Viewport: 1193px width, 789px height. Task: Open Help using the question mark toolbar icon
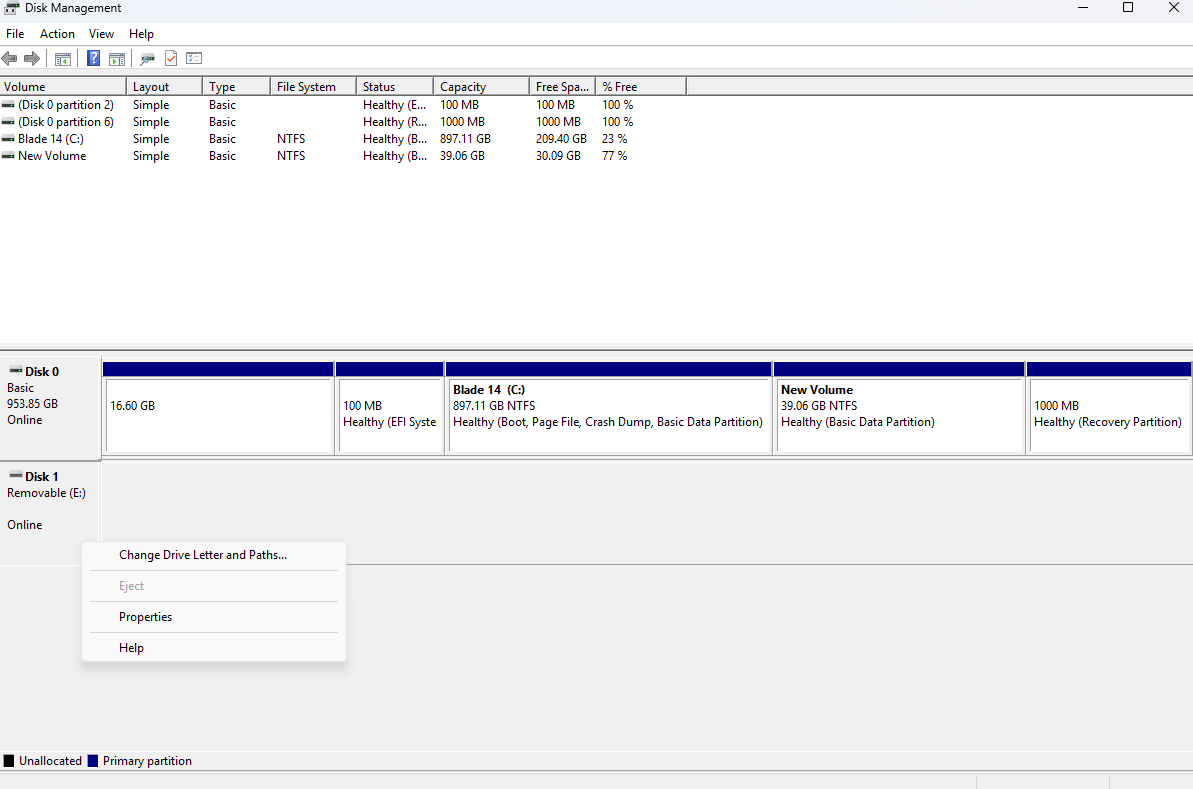tap(92, 57)
